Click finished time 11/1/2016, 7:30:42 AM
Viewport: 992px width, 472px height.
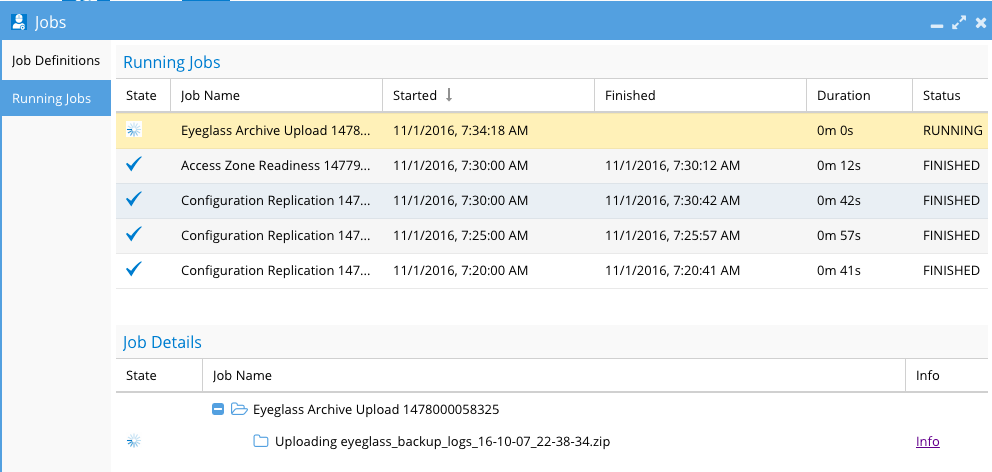pos(672,201)
